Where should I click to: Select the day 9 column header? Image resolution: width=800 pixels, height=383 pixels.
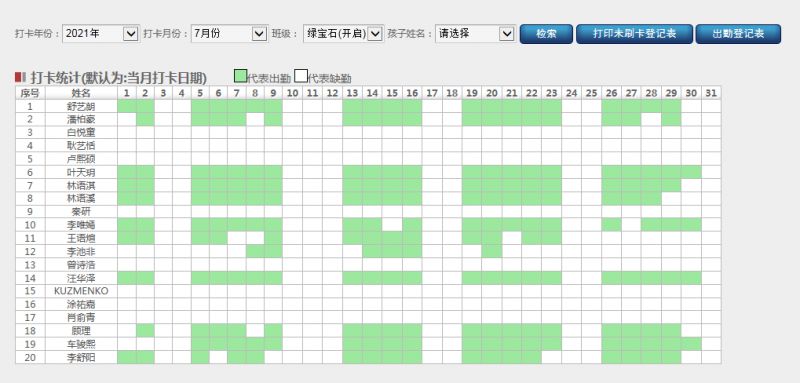(273, 93)
